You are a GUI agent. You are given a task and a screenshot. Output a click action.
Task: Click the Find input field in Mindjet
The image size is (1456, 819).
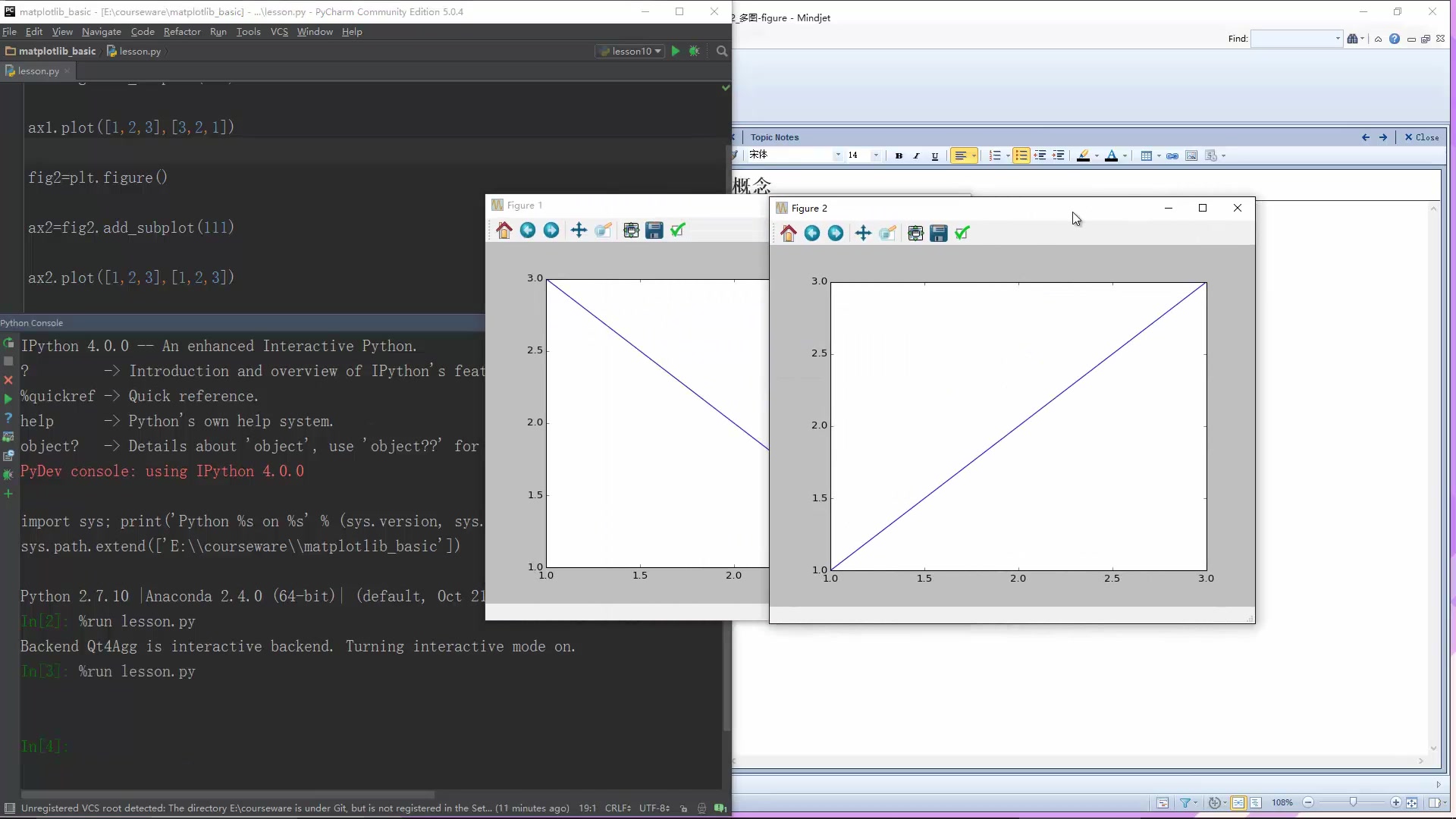click(x=1297, y=39)
